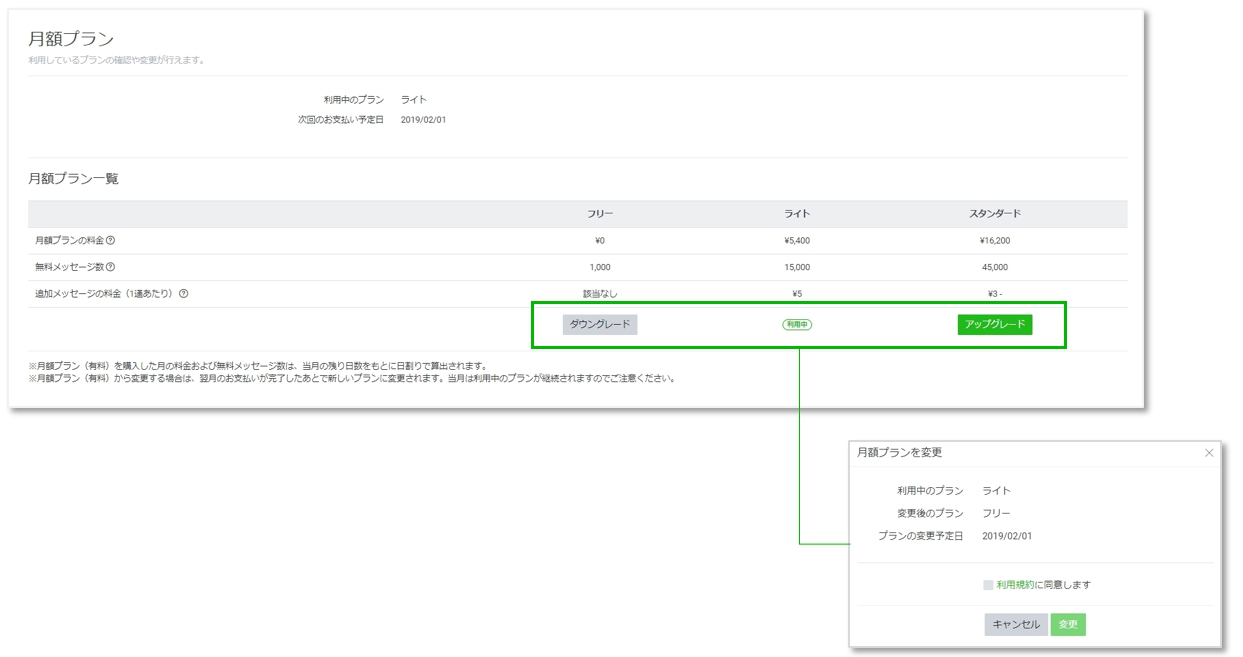Image resolution: width=1243 pixels, height=657 pixels.
Task: Click the 月額プラン page heading
Action: tap(71, 39)
